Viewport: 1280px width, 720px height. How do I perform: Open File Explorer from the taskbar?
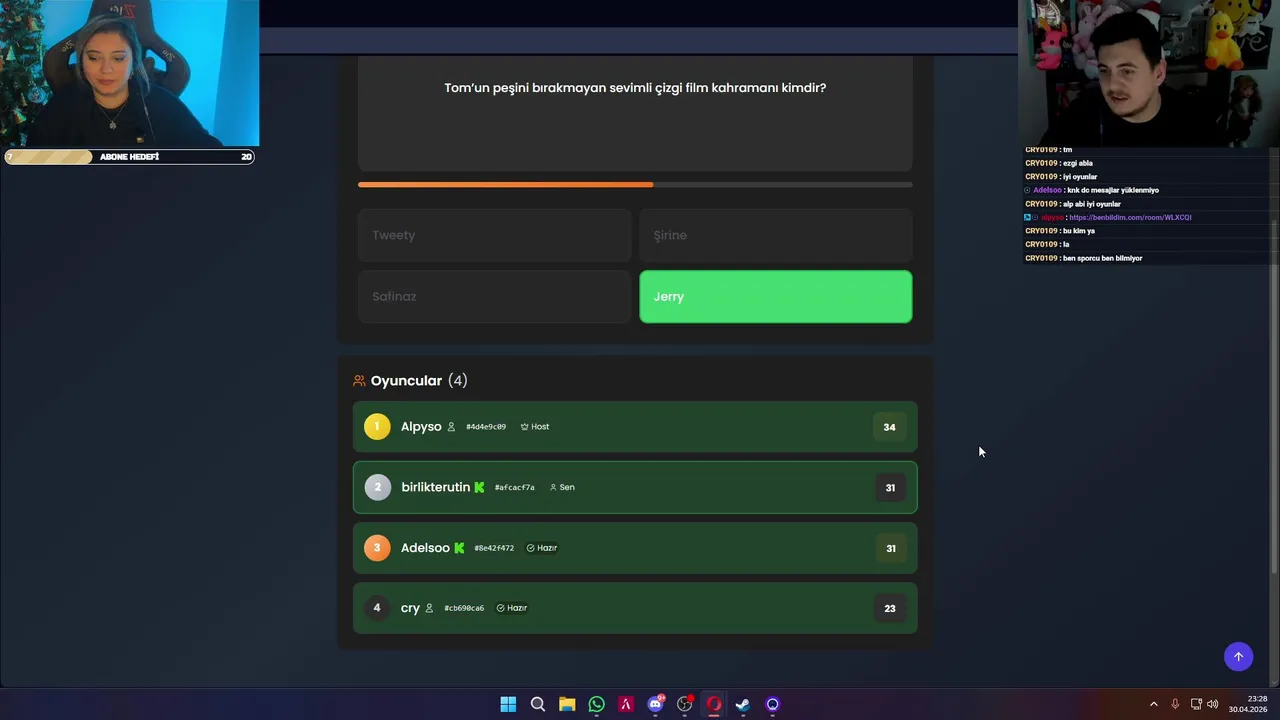[x=567, y=704]
